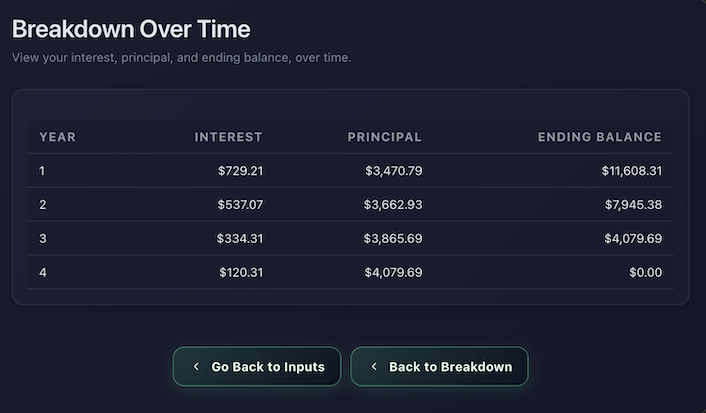Click the Breakdown Over Time heading

point(131,29)
